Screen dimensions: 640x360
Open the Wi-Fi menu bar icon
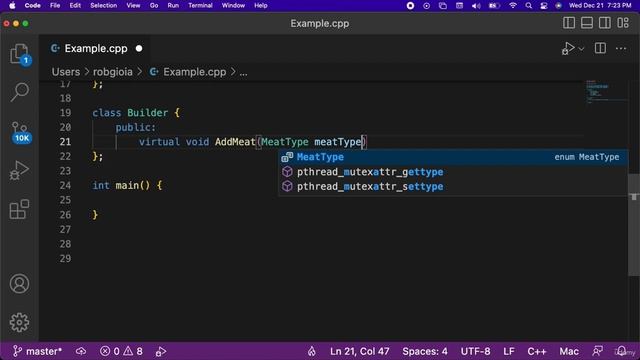pyautogui.click(x=513, y=5)
